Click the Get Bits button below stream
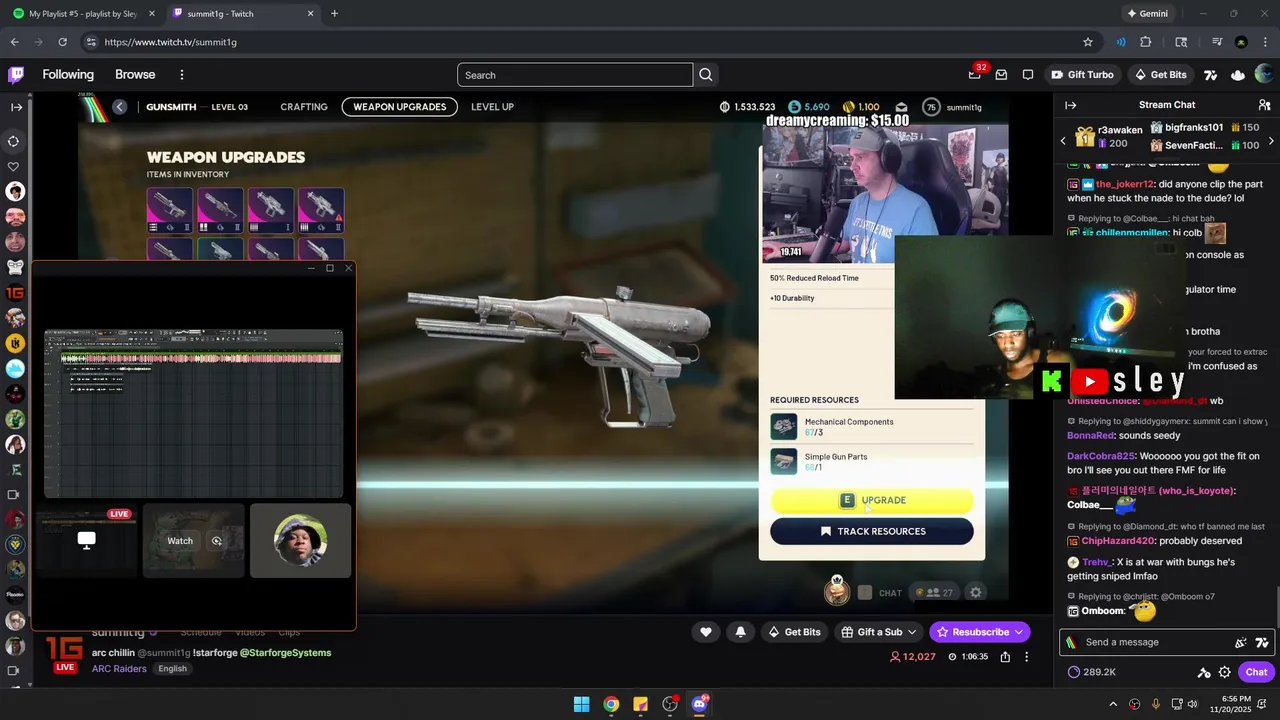 click(x=794, y=632)
